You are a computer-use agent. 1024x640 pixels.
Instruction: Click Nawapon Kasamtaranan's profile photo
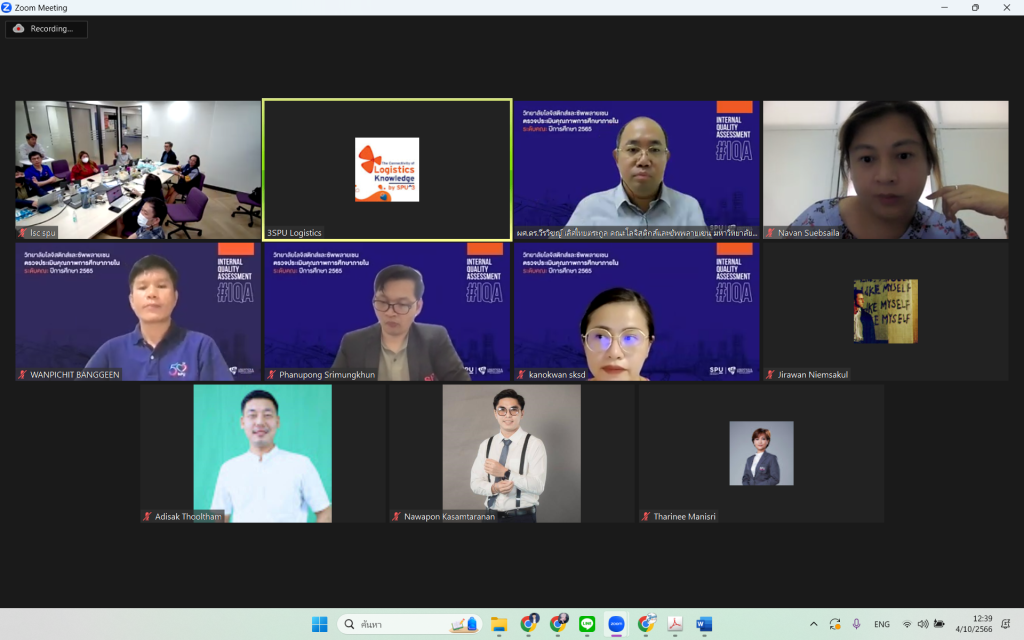point(511,453)
